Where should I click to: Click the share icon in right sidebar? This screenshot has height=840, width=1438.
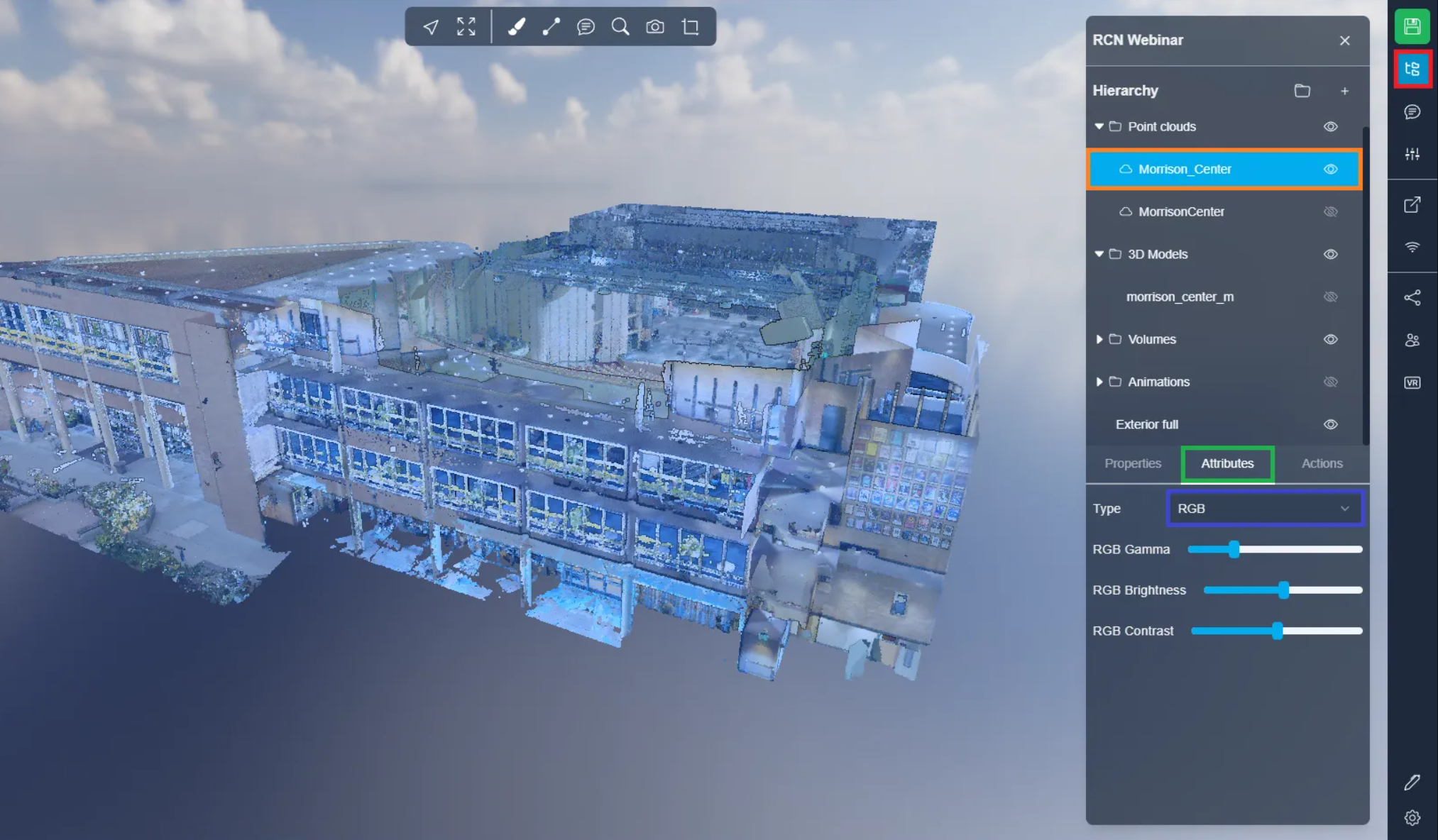(x=1412, y=298)
